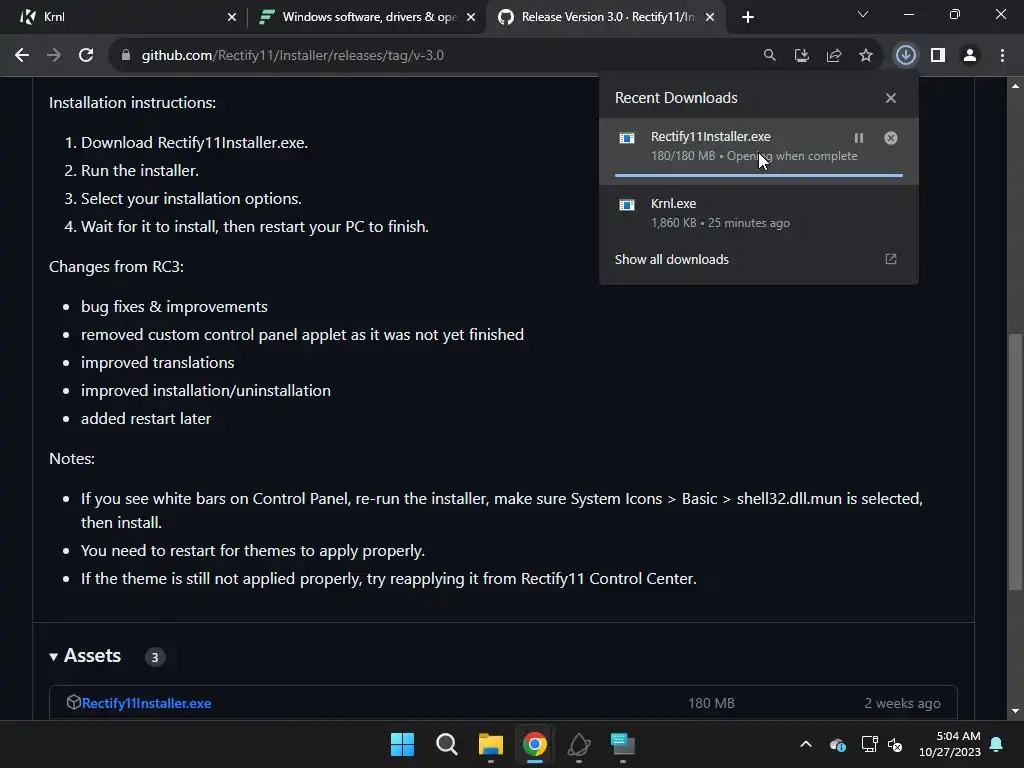Close the Windows software tab

[471, 17]
